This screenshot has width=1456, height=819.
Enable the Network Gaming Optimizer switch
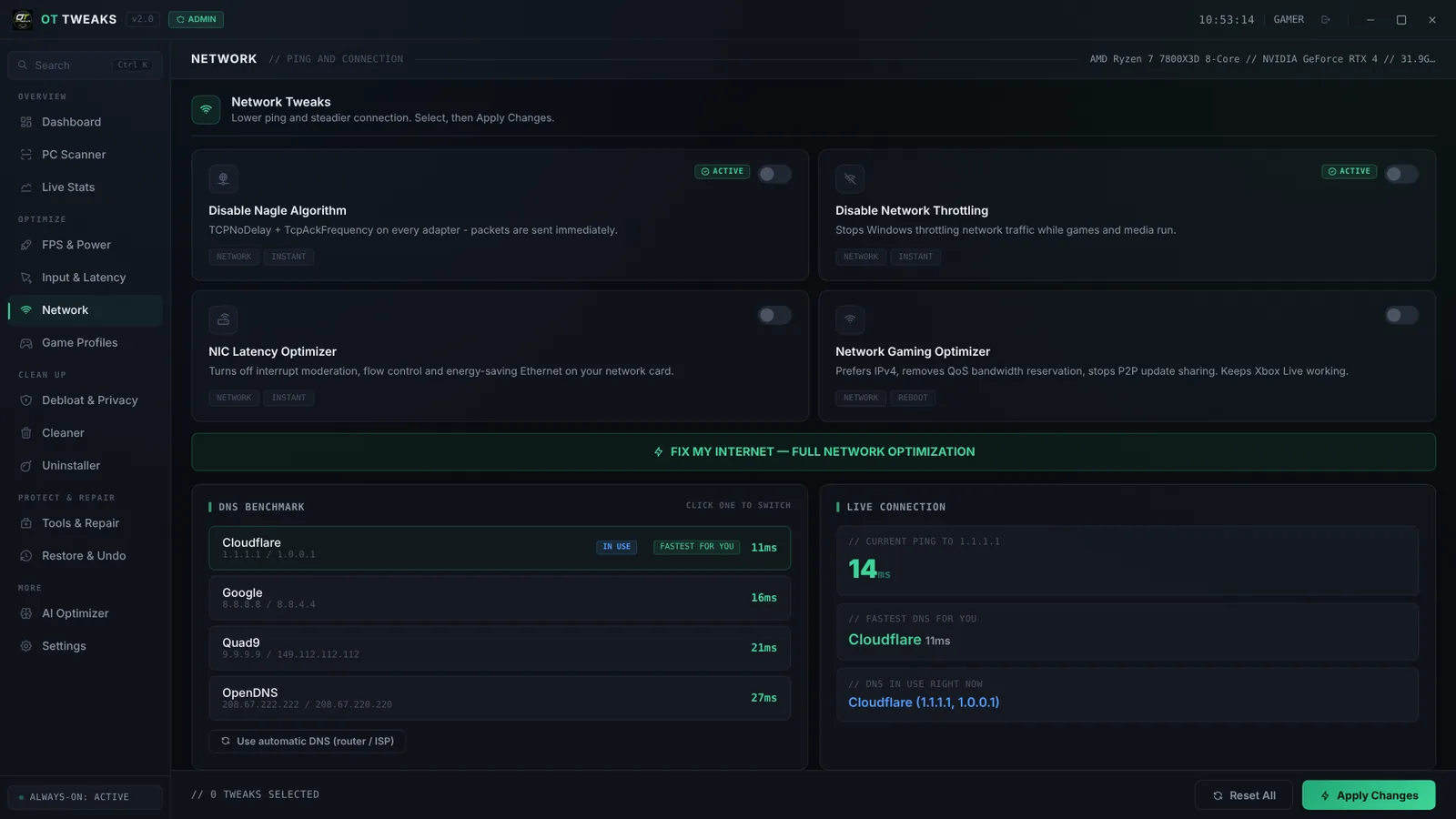1401,315
